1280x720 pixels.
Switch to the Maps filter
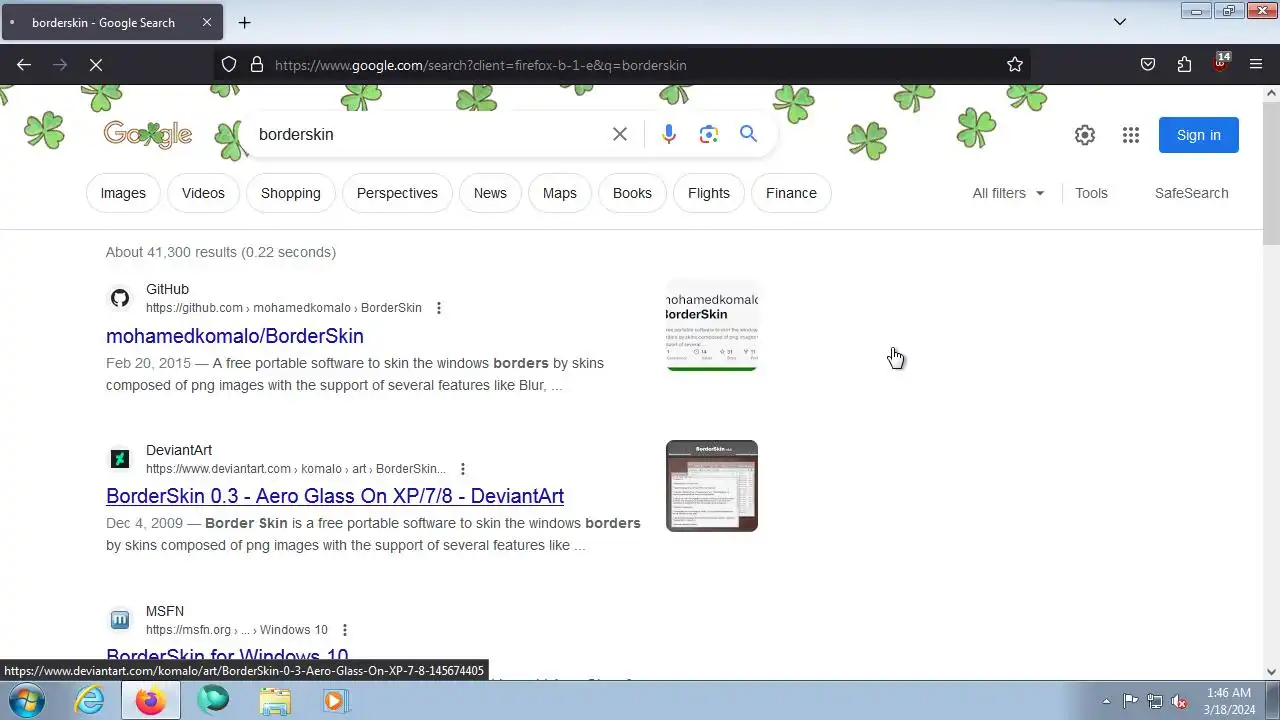(x=560, y=193)
